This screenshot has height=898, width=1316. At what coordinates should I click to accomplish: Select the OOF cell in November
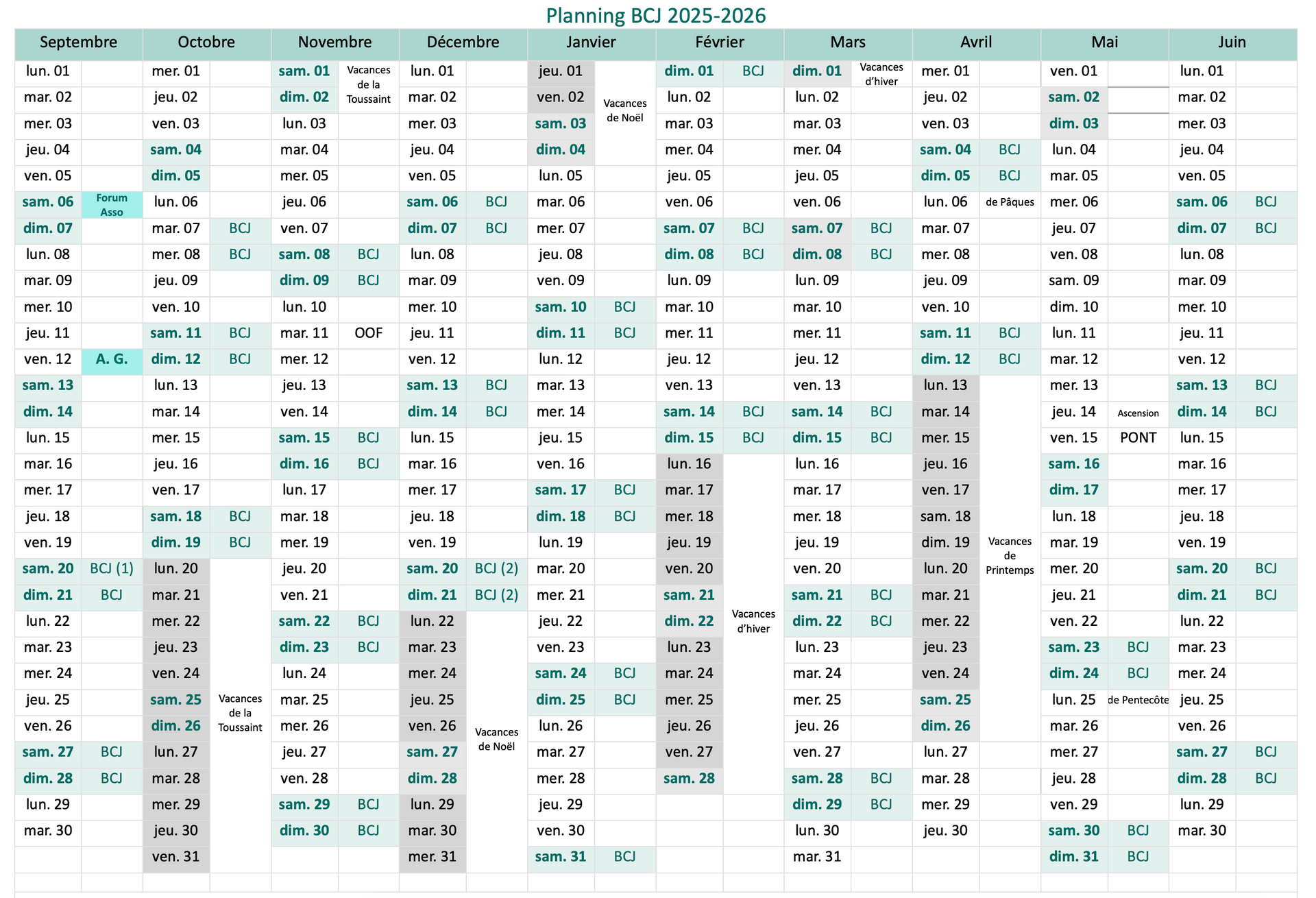368,333
